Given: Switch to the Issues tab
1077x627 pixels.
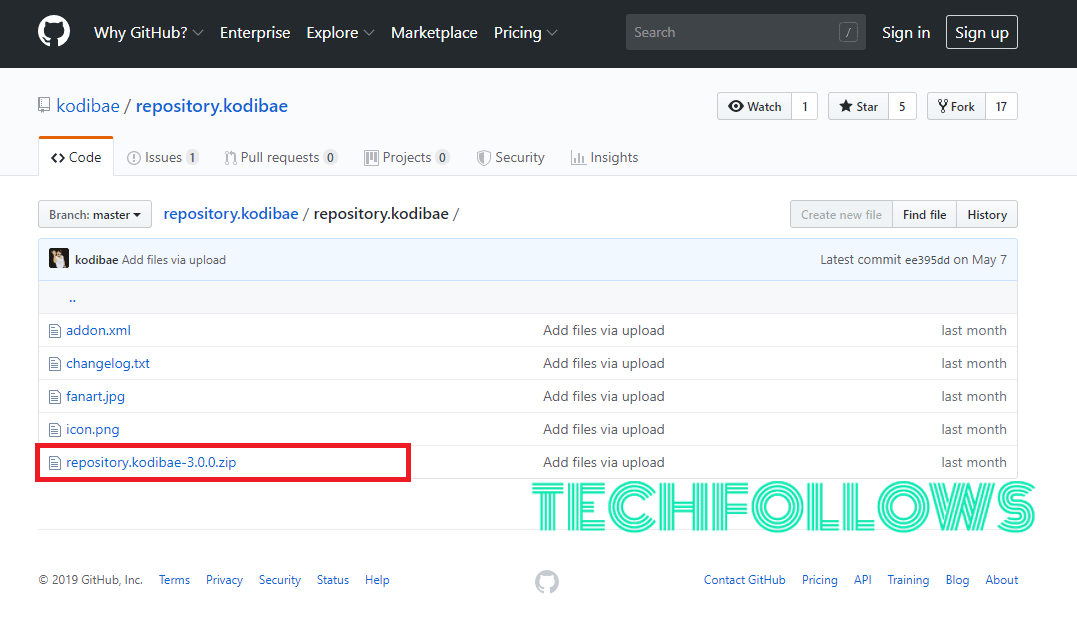Looking at the screenshot, I should click(163, 157).
